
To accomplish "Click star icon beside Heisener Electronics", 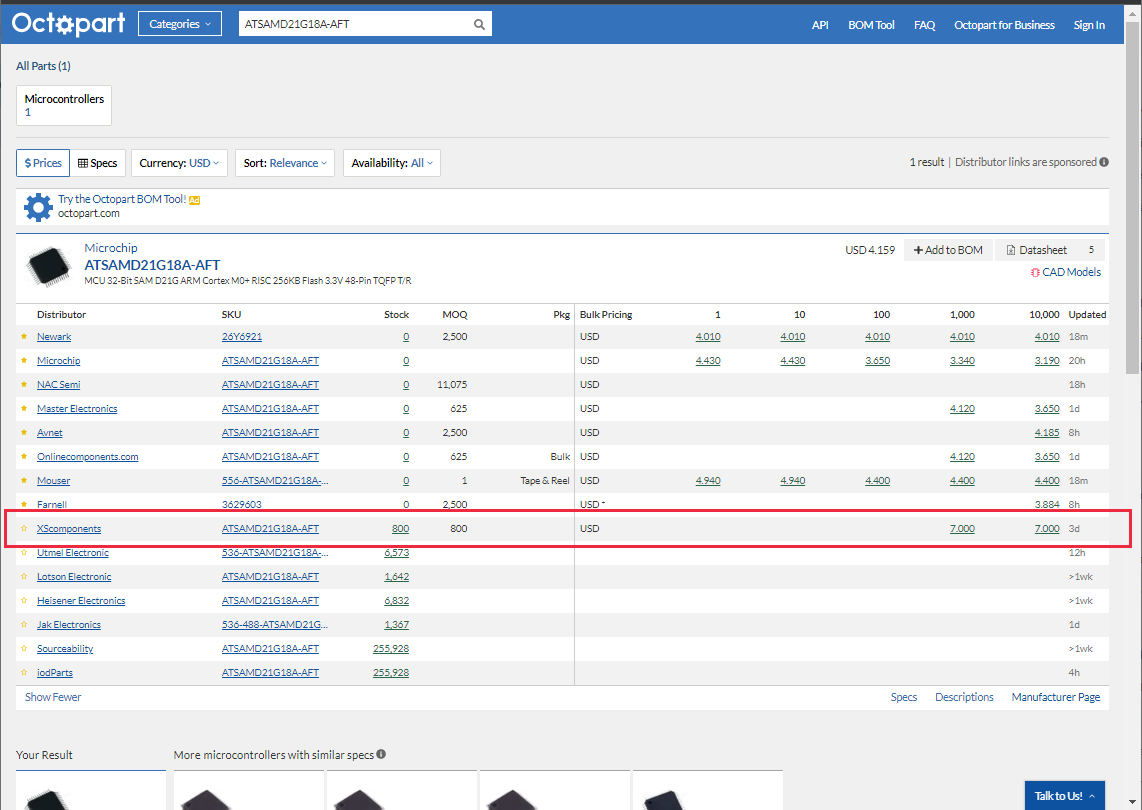I will pyautogui.click(x=24, y=600).
